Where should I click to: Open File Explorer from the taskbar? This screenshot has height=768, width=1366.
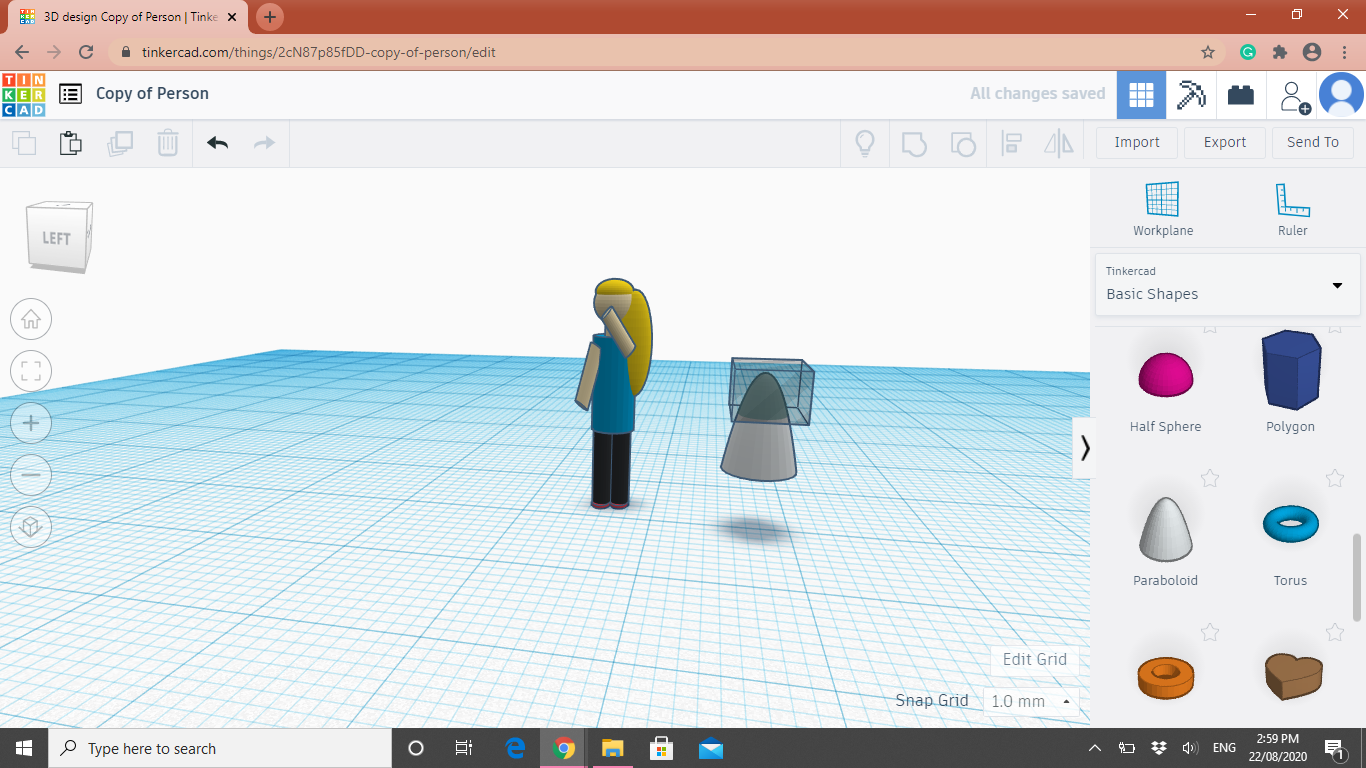coord(613,748)
